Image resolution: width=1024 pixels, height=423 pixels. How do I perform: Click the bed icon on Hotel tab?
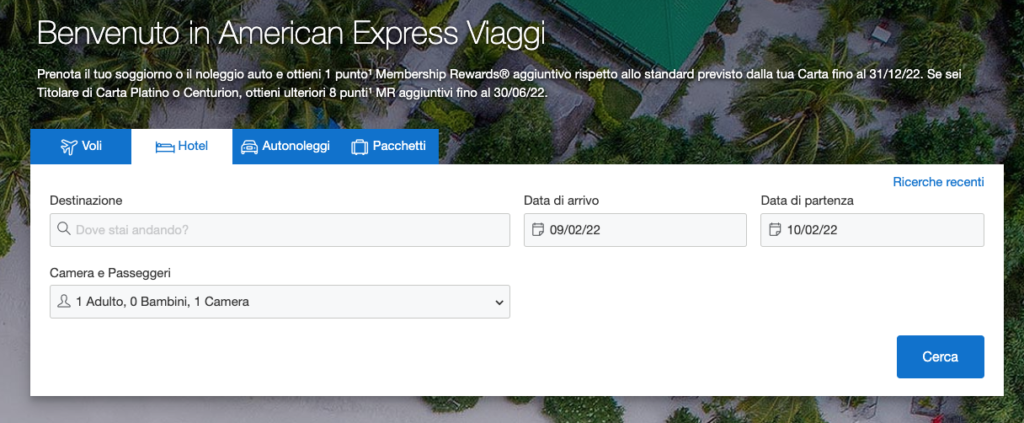[x=165, y=147]
